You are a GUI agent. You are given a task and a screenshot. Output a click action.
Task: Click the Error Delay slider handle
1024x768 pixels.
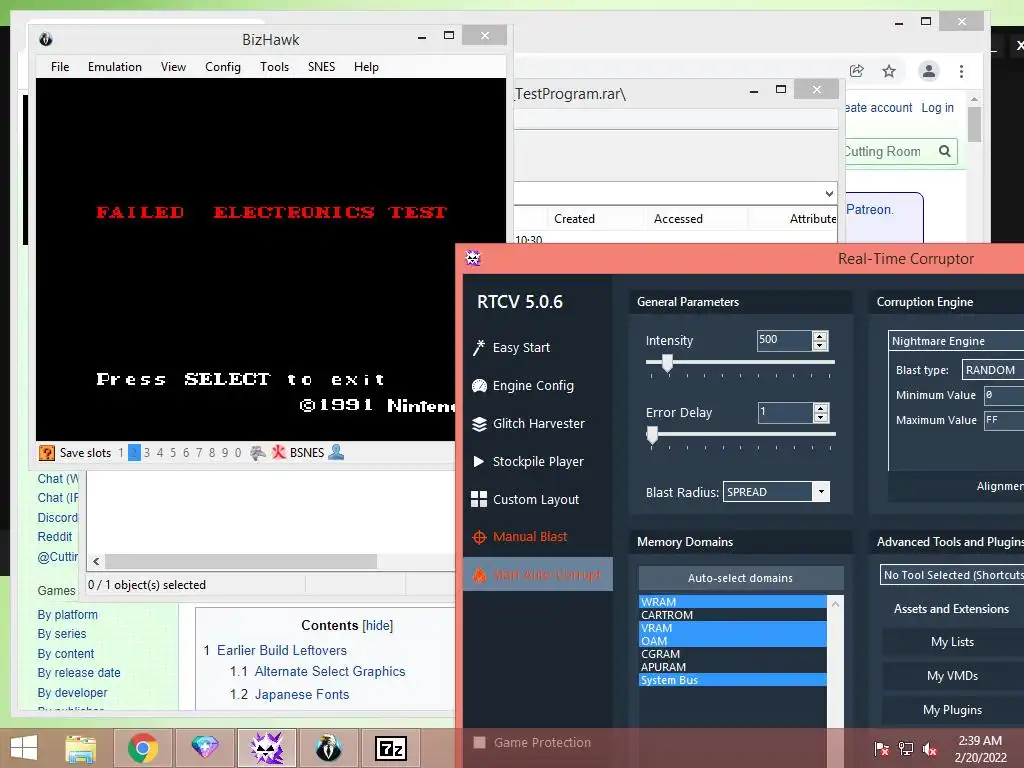[x=652, y=435]
